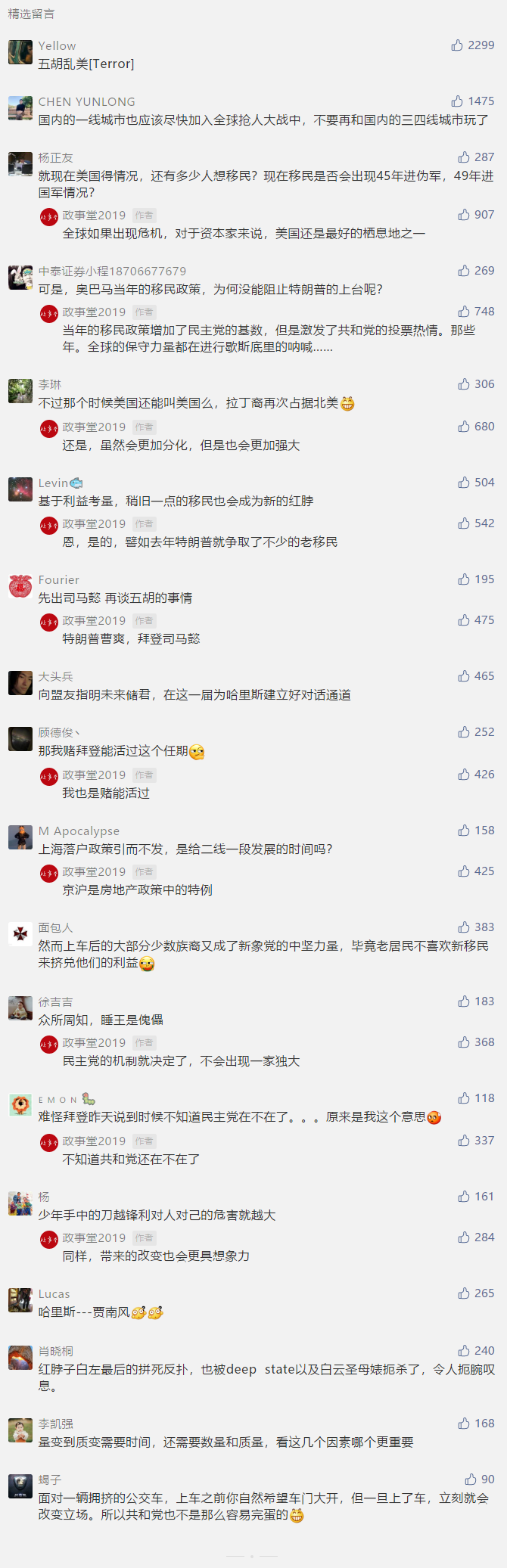This screenshot has width=507, height=1568.
Task: Tap thumbs-up on CHEN YUNLONG's comment
Action: tap(457, 101)
